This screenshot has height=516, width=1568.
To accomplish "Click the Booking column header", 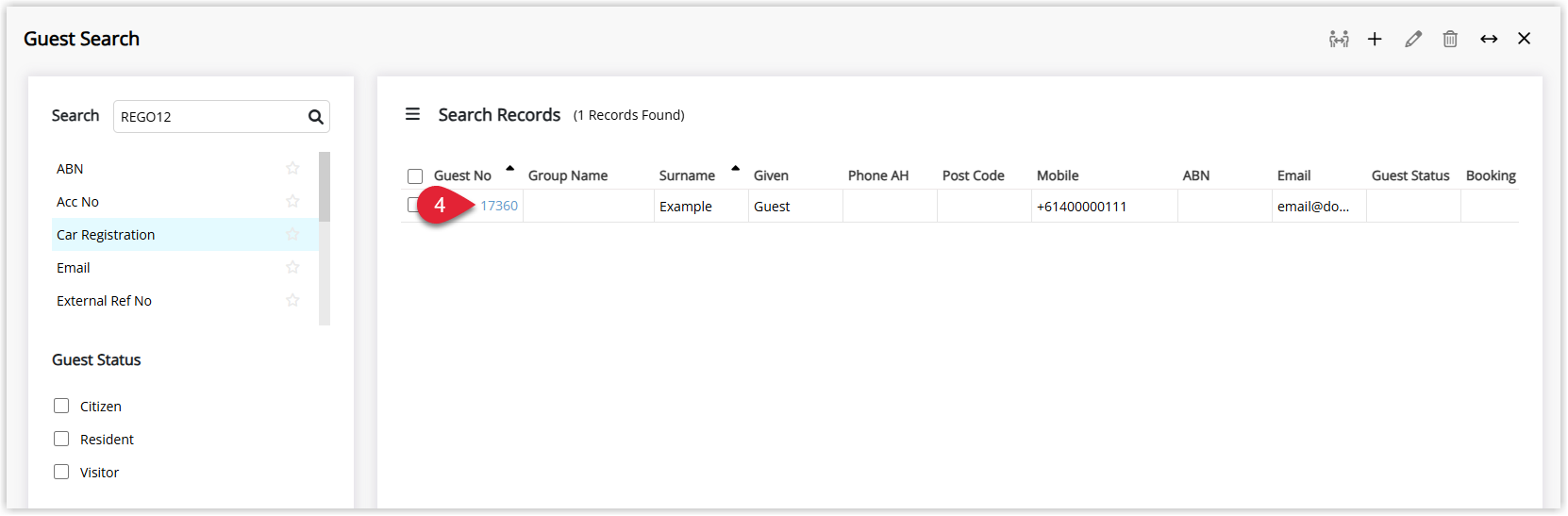I will pos(1491,175).
